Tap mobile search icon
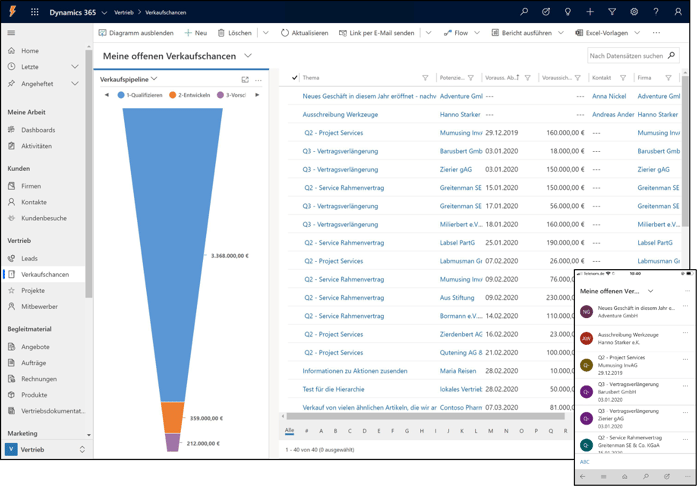The image size is (700, 489). tap(646, 476)
